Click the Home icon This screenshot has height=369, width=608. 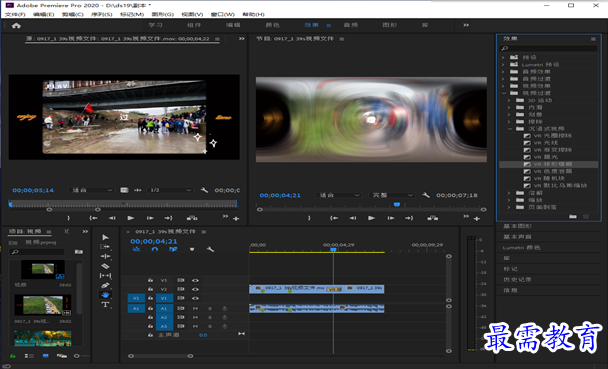(x=16, y=26)
